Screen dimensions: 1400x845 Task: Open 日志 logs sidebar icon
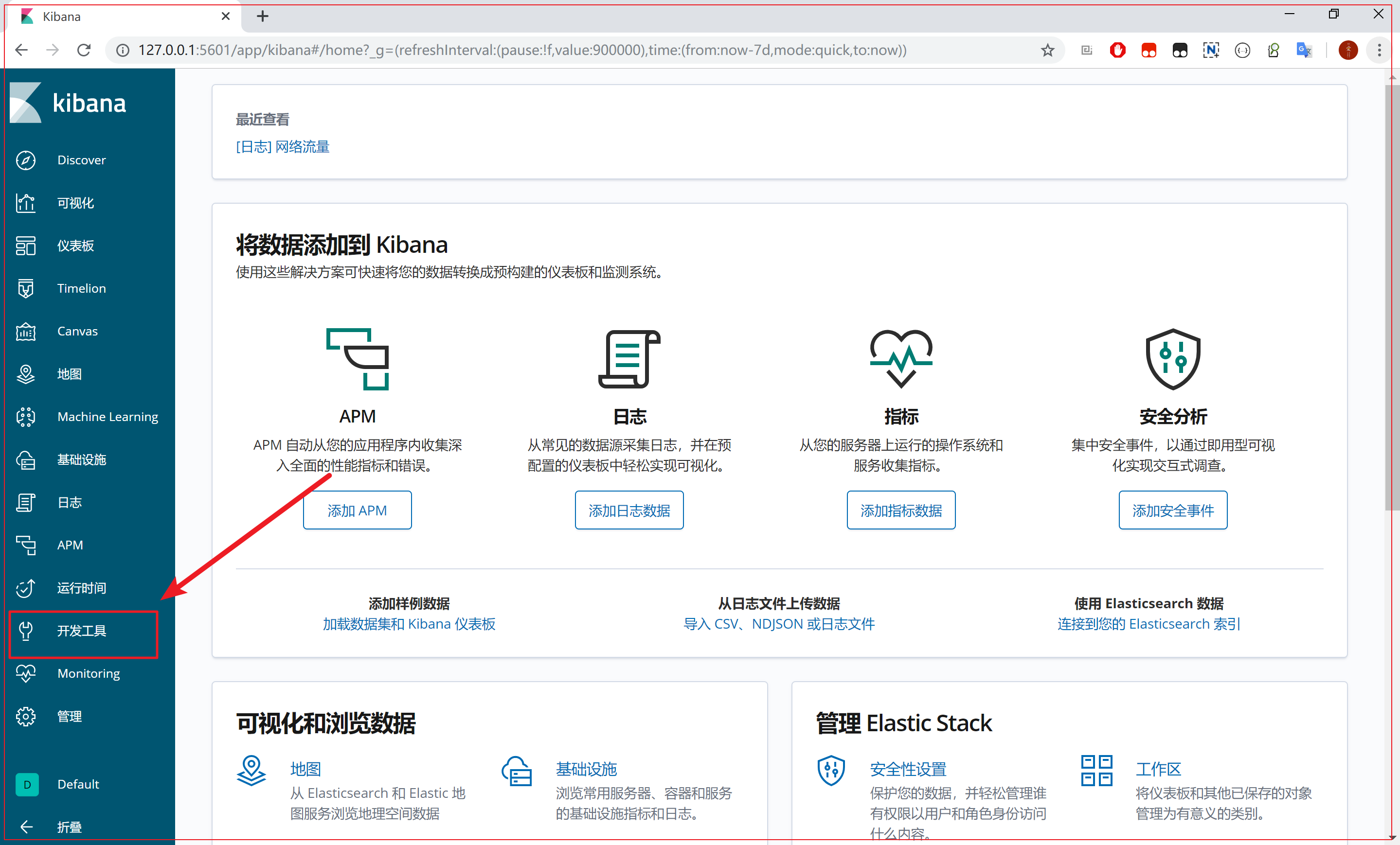[x=26, y=503]
